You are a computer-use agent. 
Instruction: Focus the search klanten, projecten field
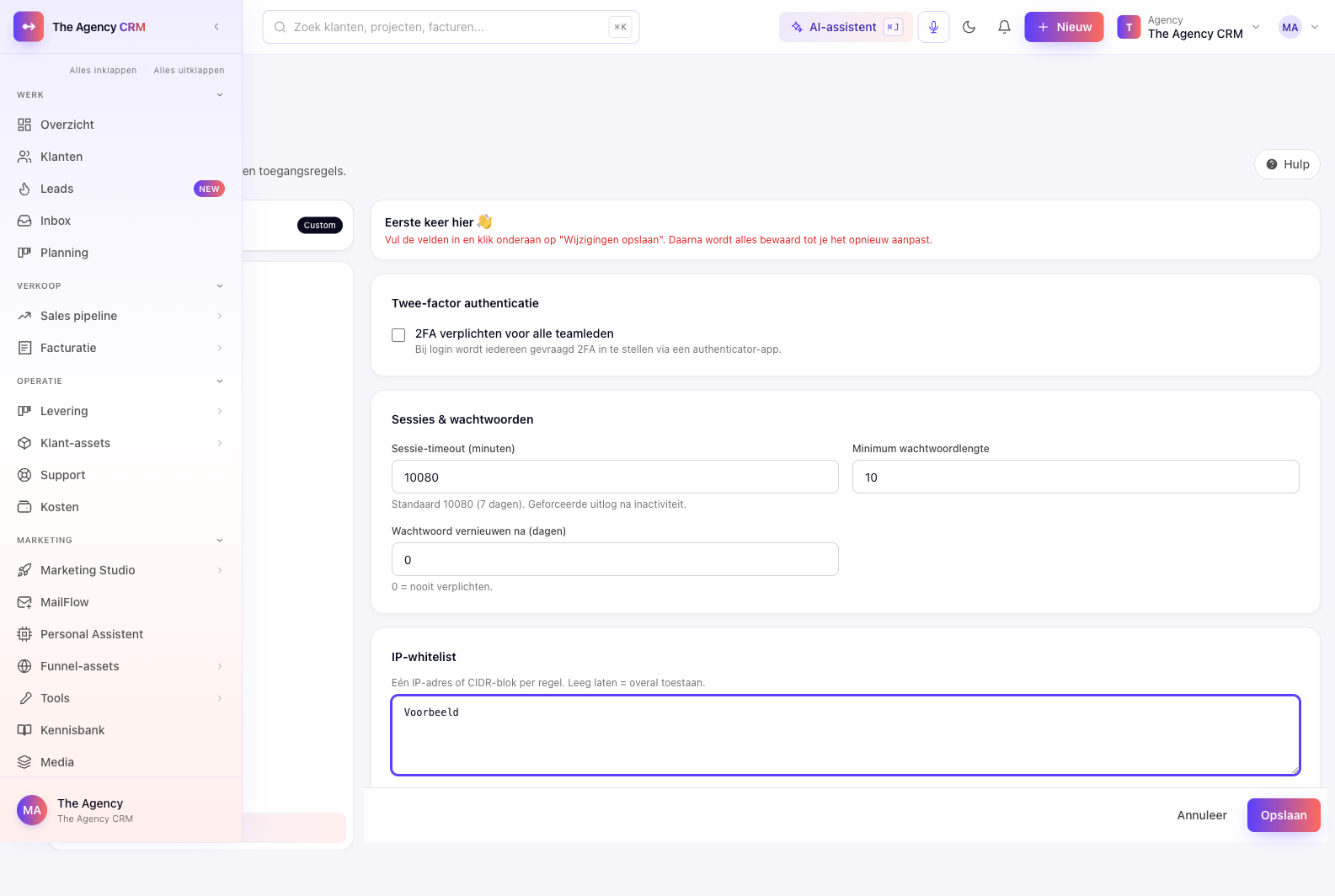tap(451, 27)
